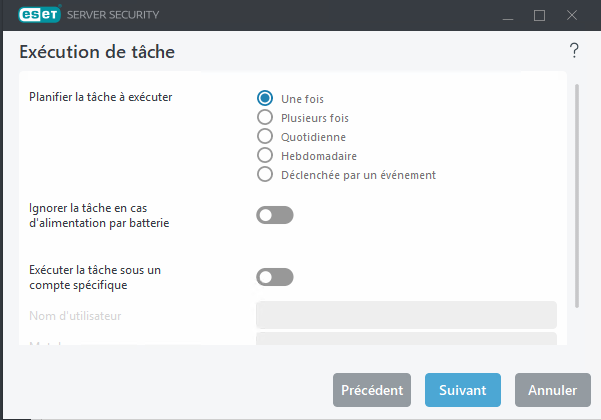Click the "SERVER SECURITY" title text
601x420 pixels.
pos(115,15)
